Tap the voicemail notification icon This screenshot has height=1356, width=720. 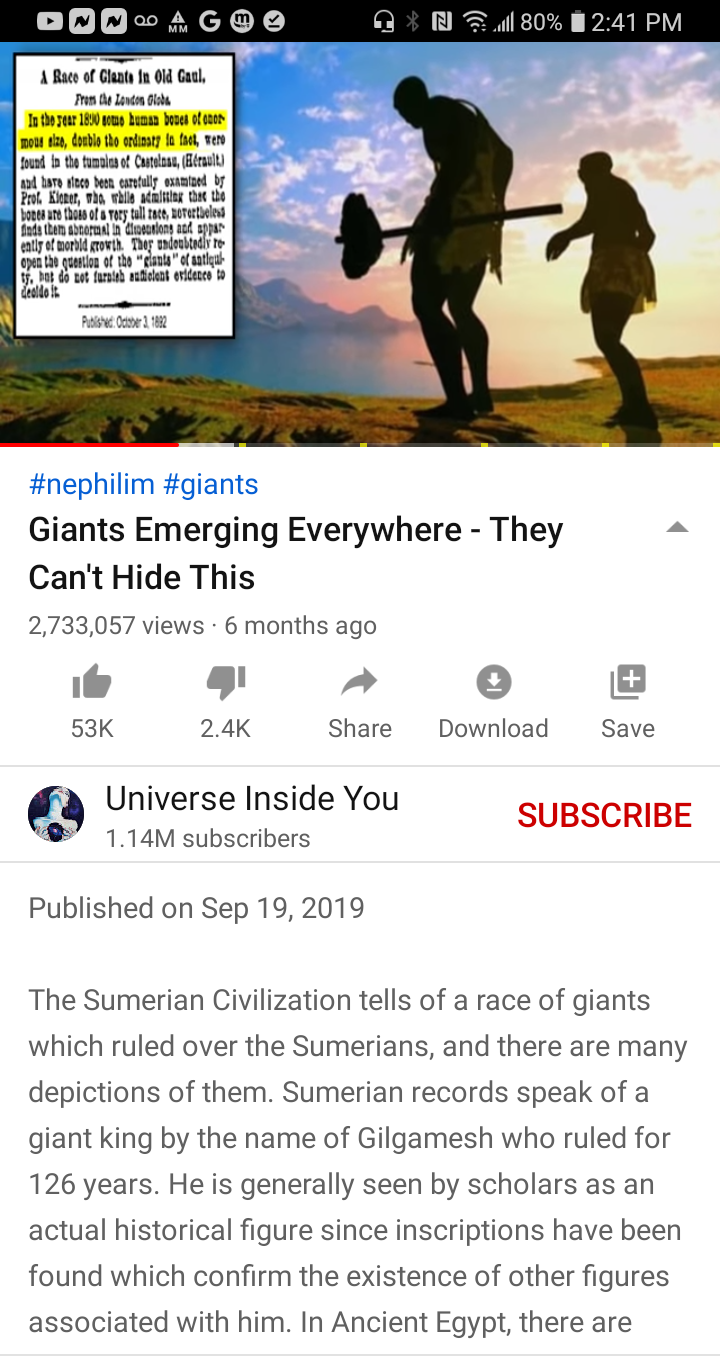coord(146,21)
